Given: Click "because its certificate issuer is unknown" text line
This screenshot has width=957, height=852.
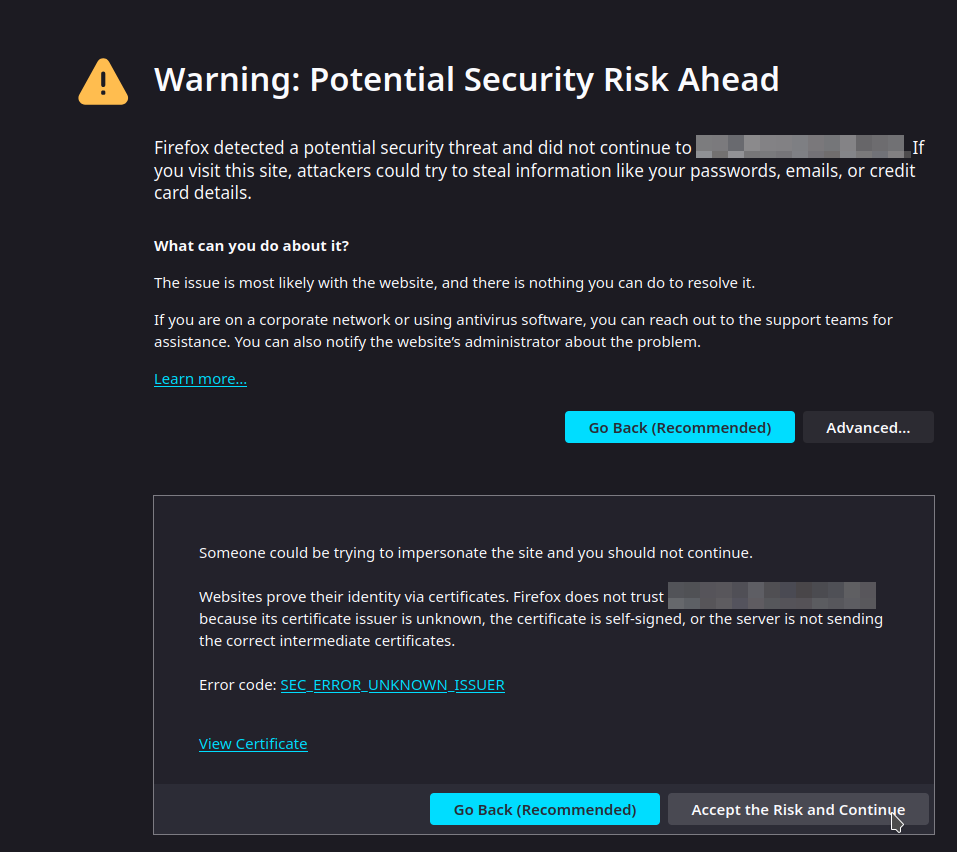Looking at the screenshot, I should tap(540, 619).
